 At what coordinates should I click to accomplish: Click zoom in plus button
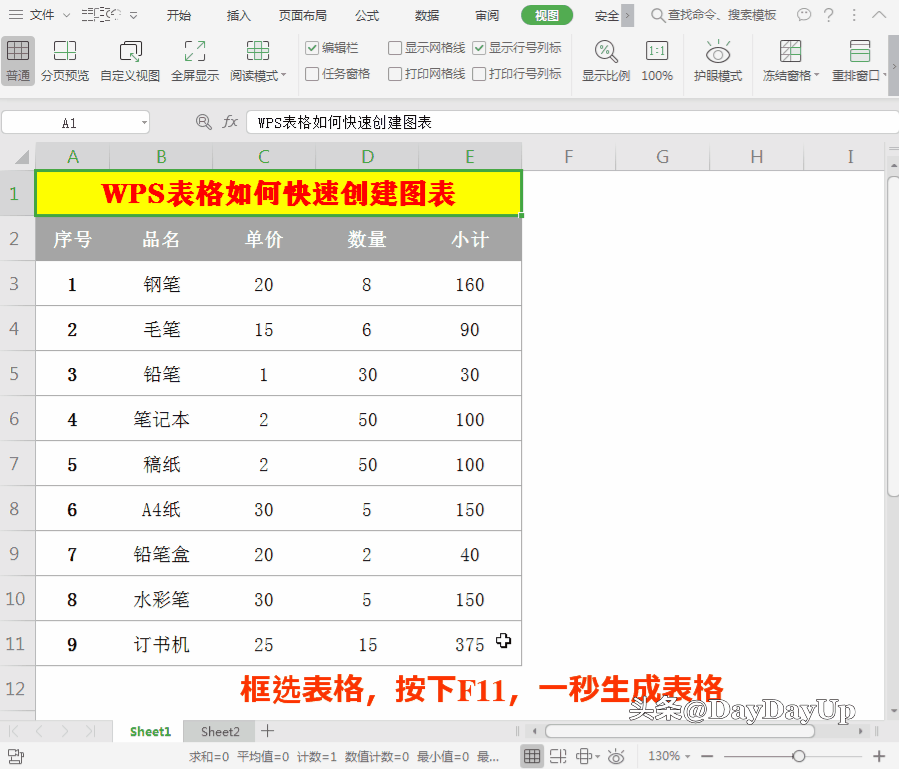pos(879,756)
